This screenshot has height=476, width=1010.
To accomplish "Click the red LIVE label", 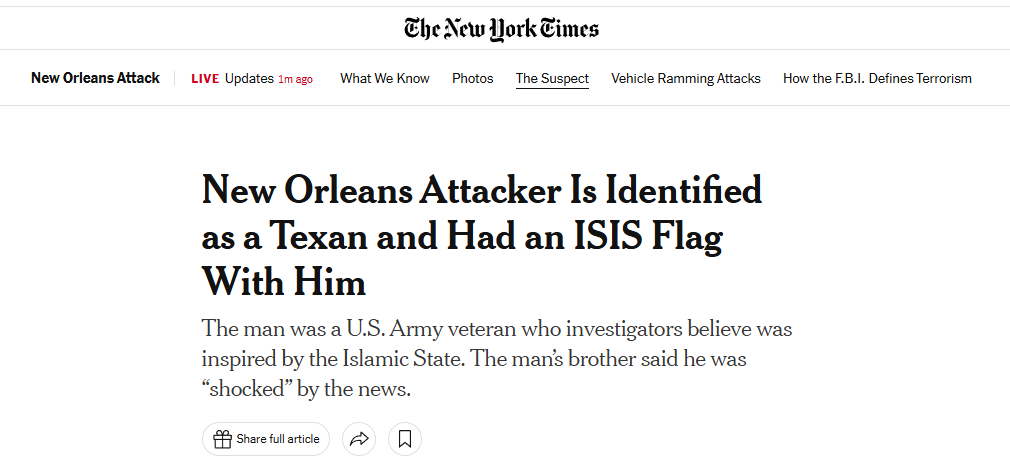I will tap(205, 79).
